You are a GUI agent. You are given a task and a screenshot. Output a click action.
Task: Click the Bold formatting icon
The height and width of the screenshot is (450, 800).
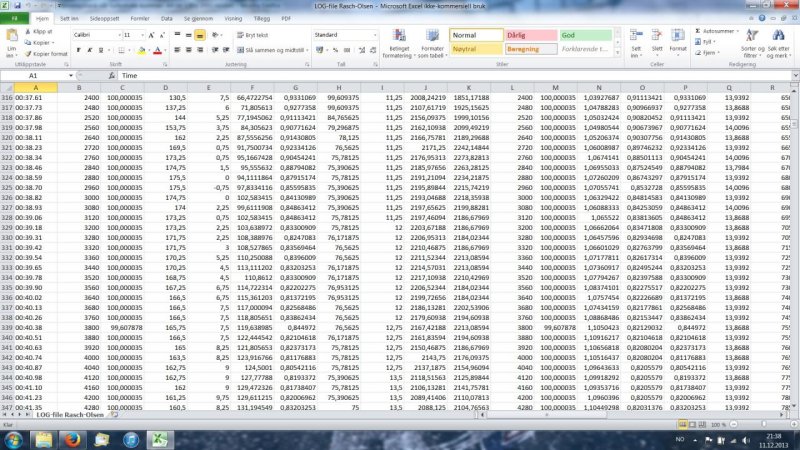(77, 50)
